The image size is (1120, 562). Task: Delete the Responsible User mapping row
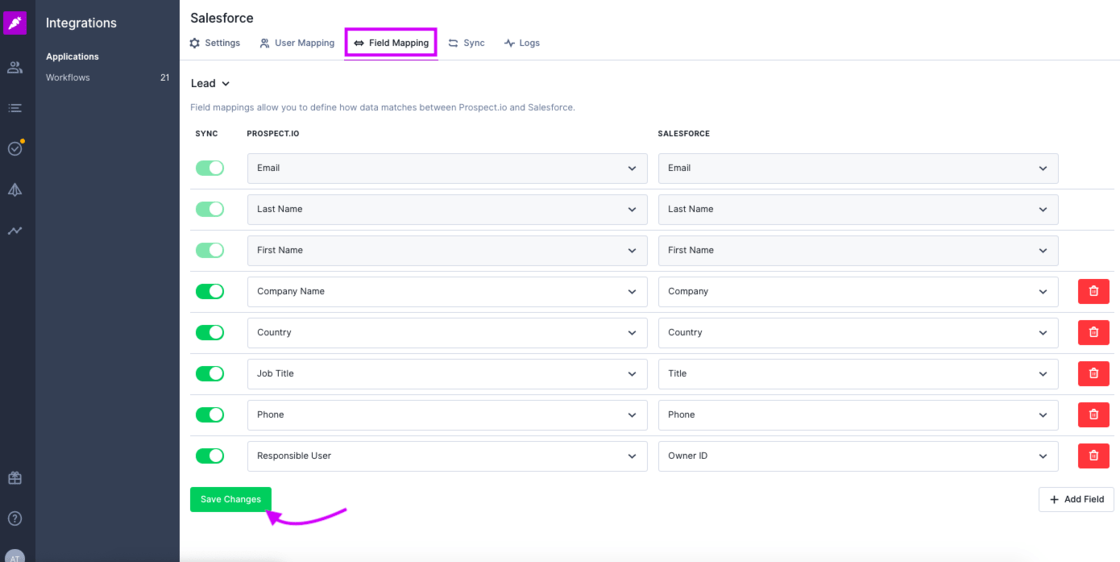(1094, 456)
